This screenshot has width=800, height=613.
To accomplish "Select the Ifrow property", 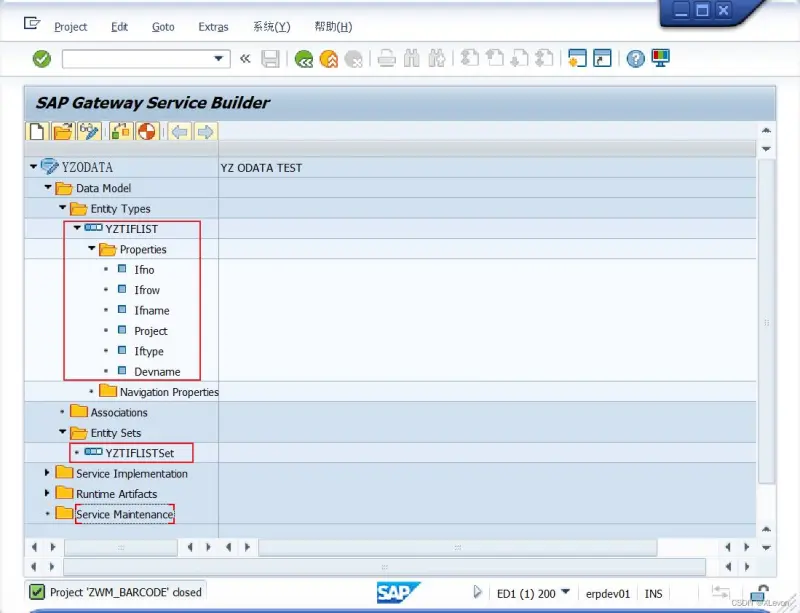I will (x=147, y=290).
